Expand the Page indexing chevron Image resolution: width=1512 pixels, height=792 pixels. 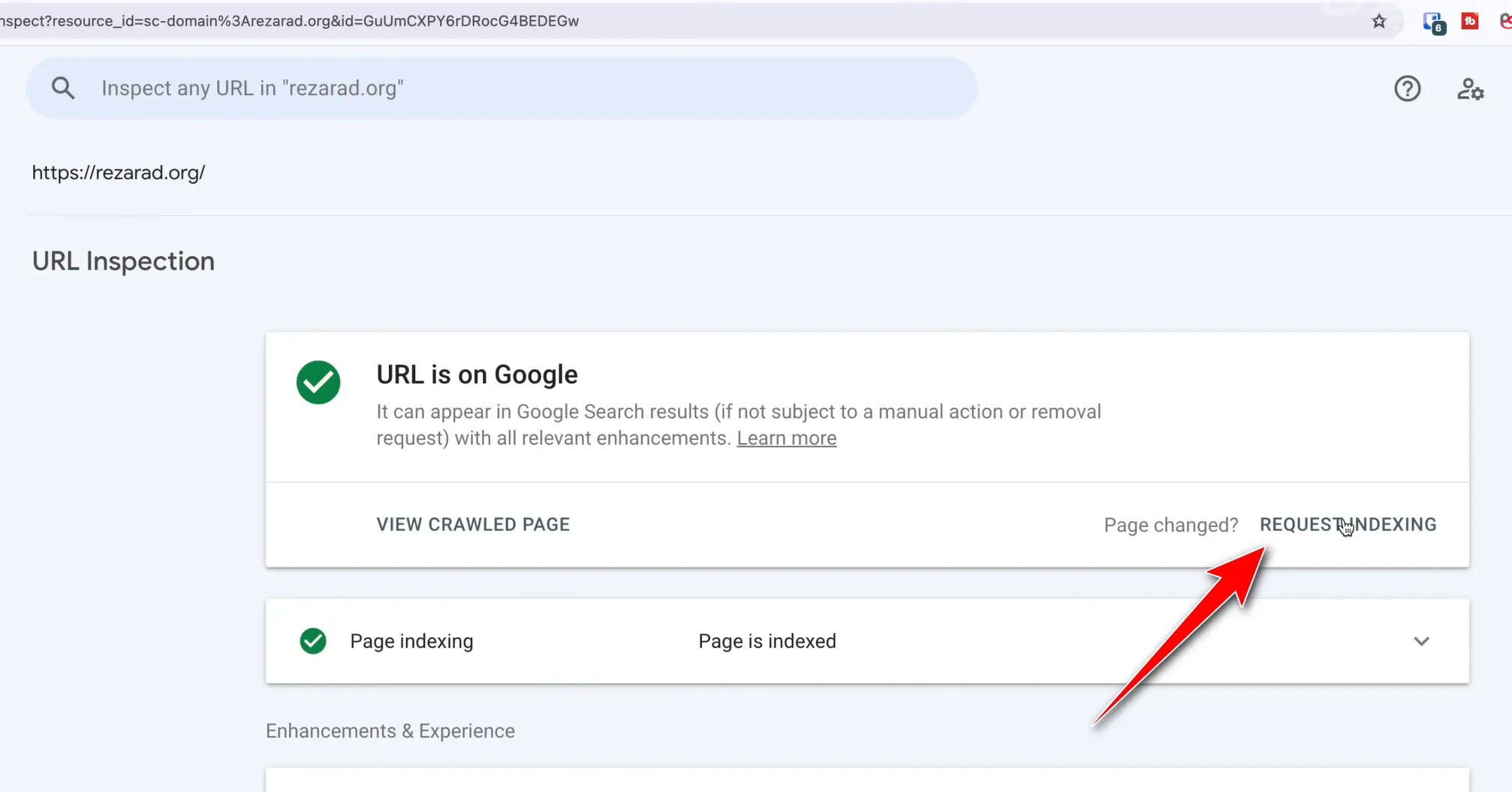click(1421, 641)
